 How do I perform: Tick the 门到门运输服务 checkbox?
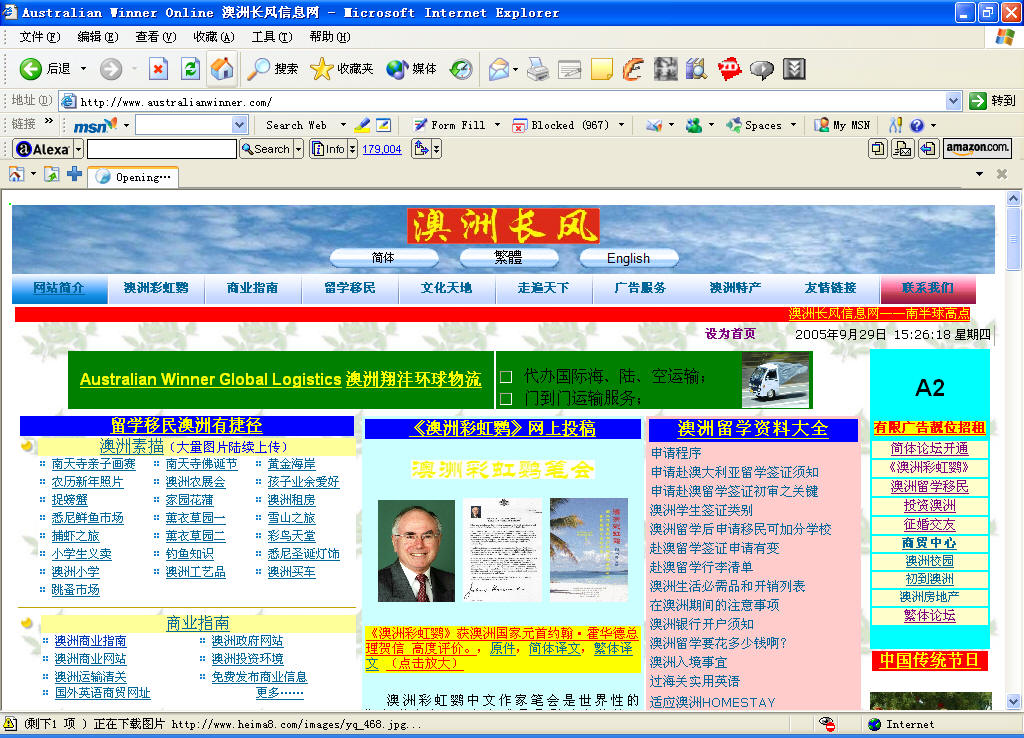coord(505,398)
